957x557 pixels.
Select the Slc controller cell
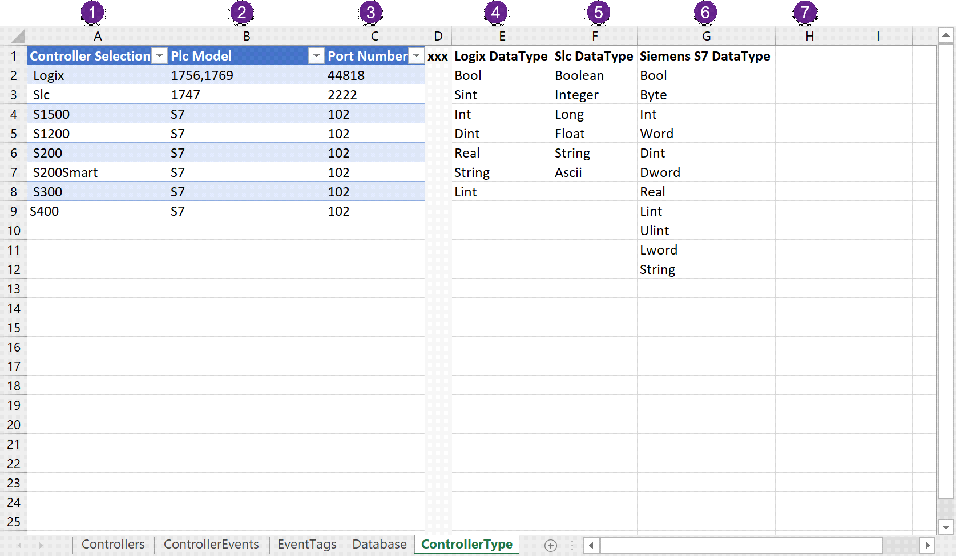(98, 95)
